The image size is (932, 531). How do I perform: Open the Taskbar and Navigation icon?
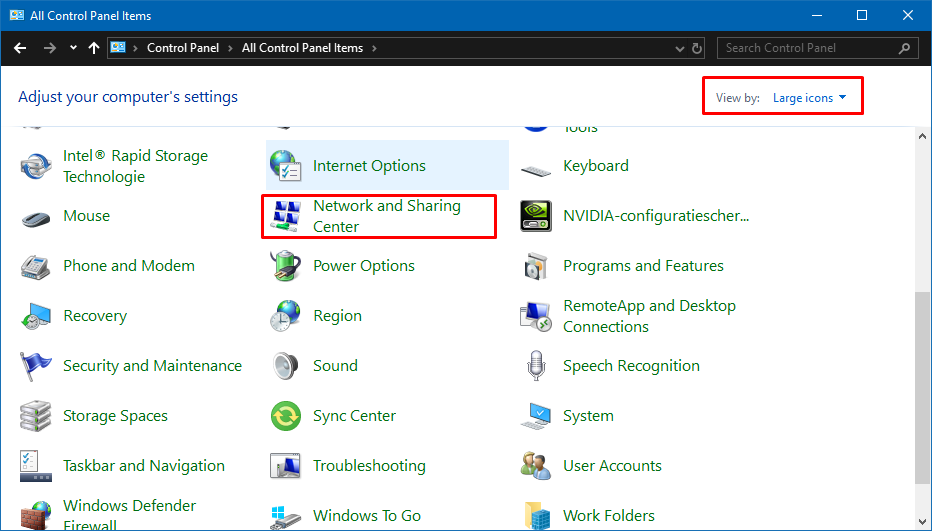[36, 466]
